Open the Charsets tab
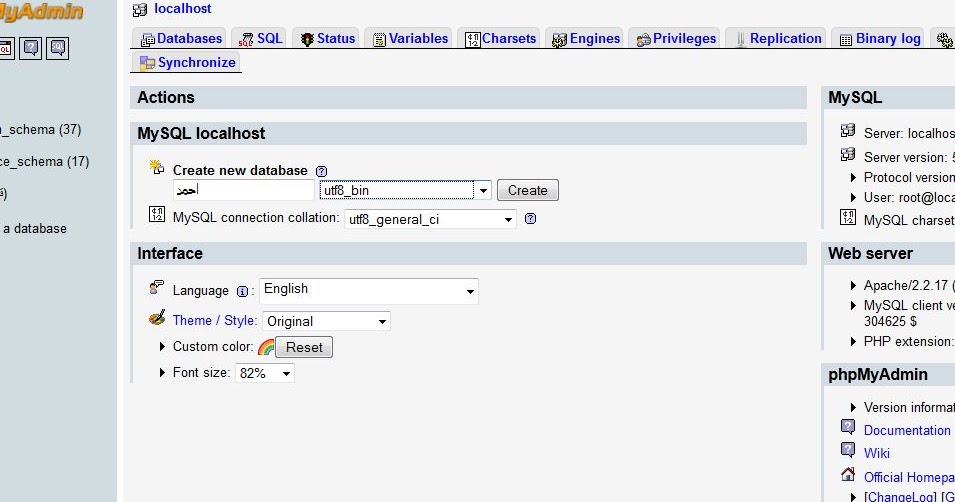The width and height of the screenshot is (955, 502). [x=501, y=38]
